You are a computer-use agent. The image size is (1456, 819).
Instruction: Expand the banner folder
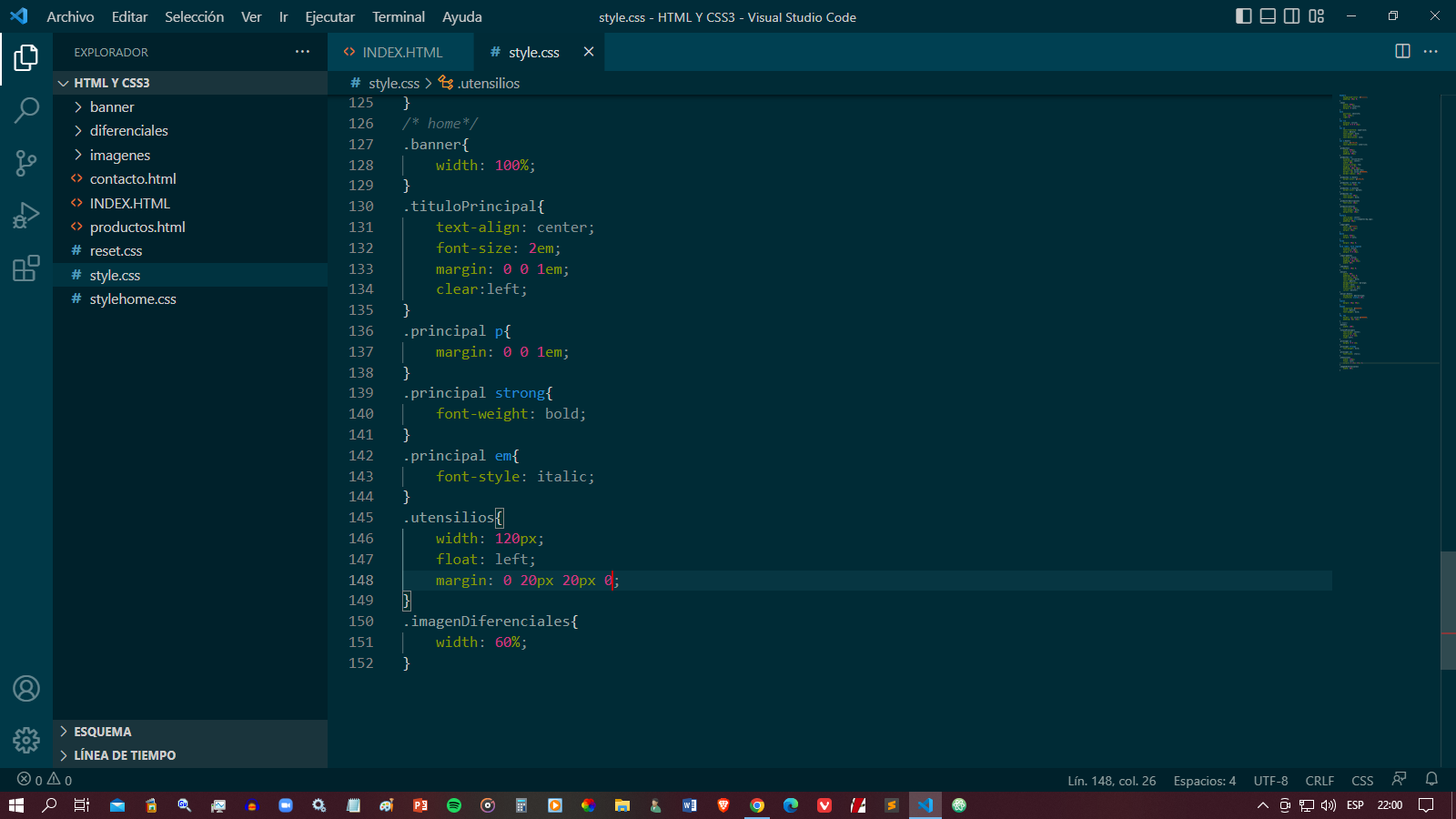190,106
